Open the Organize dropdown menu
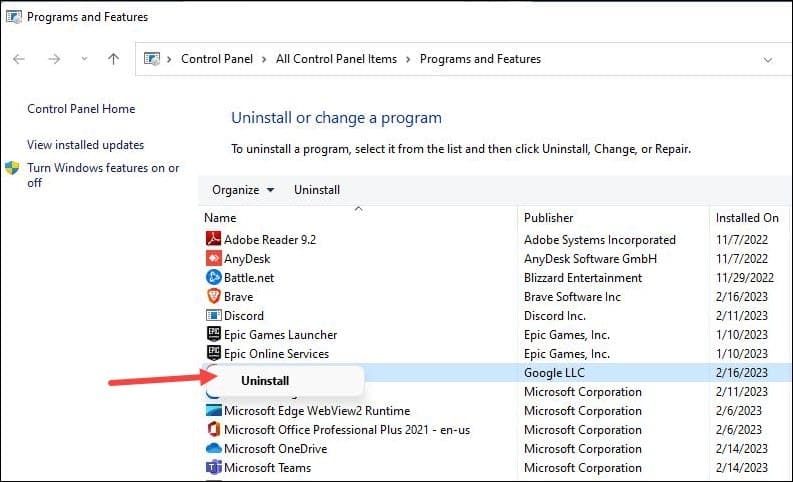The width and height of the screenshot is (793, 482). 242,190
